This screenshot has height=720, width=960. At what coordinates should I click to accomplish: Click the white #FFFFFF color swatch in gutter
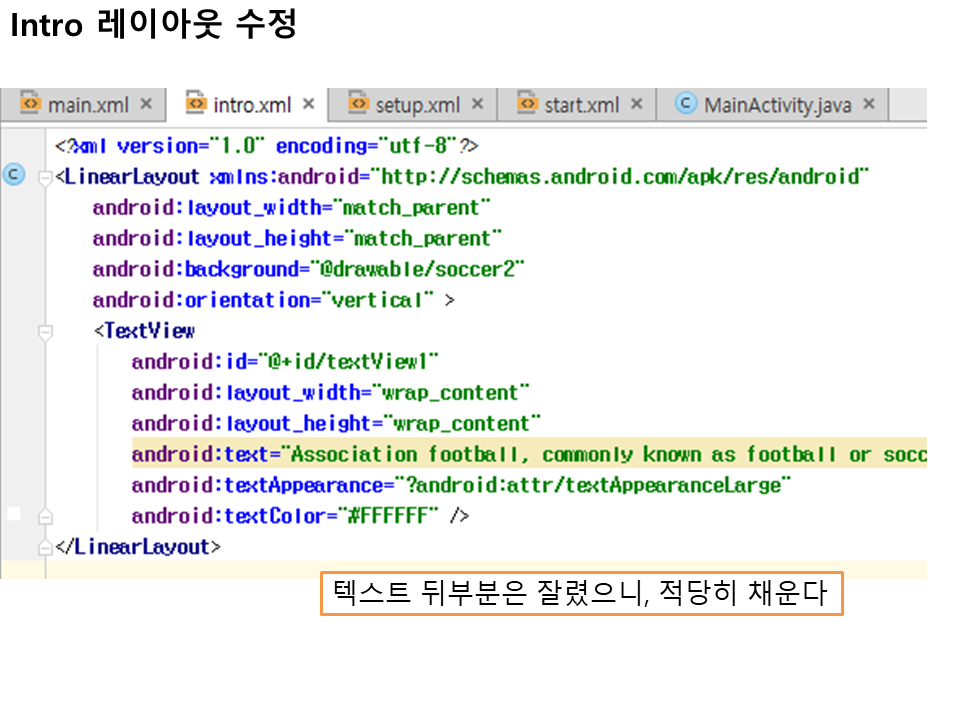tap(14, 514)
